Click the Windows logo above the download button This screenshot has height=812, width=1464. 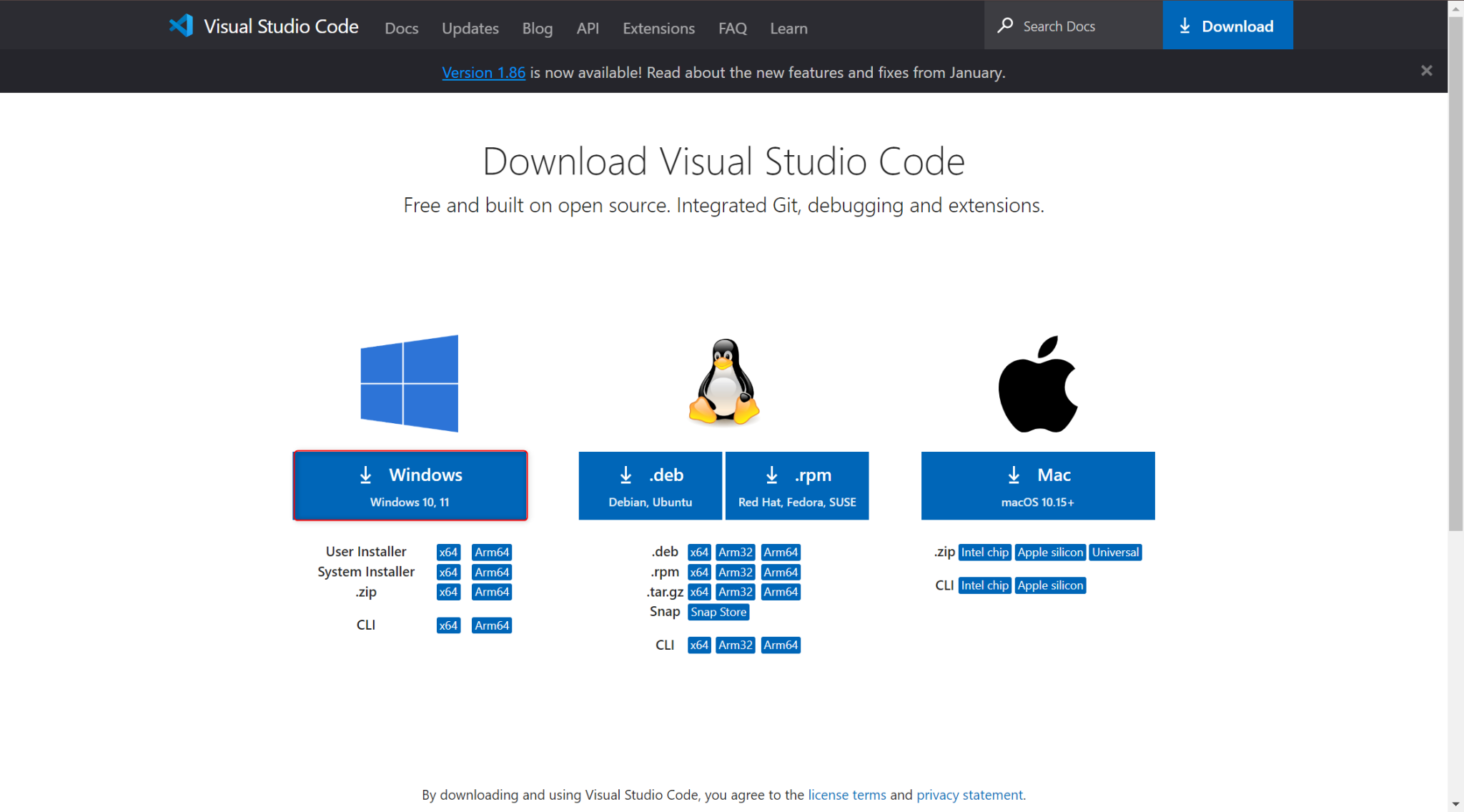[x=410, y=383]
